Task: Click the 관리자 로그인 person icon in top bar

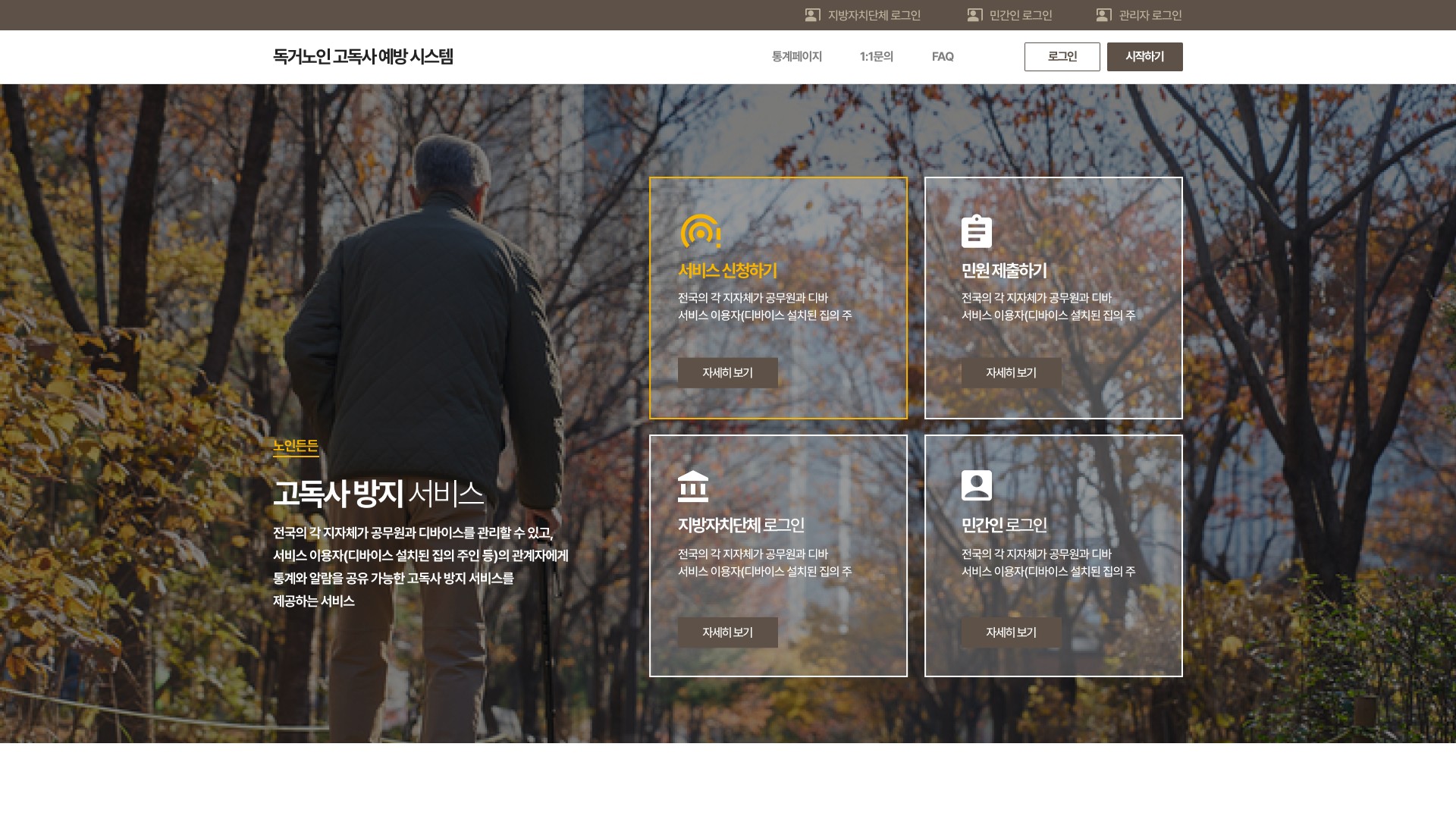Action: (x=1103, y=15)
